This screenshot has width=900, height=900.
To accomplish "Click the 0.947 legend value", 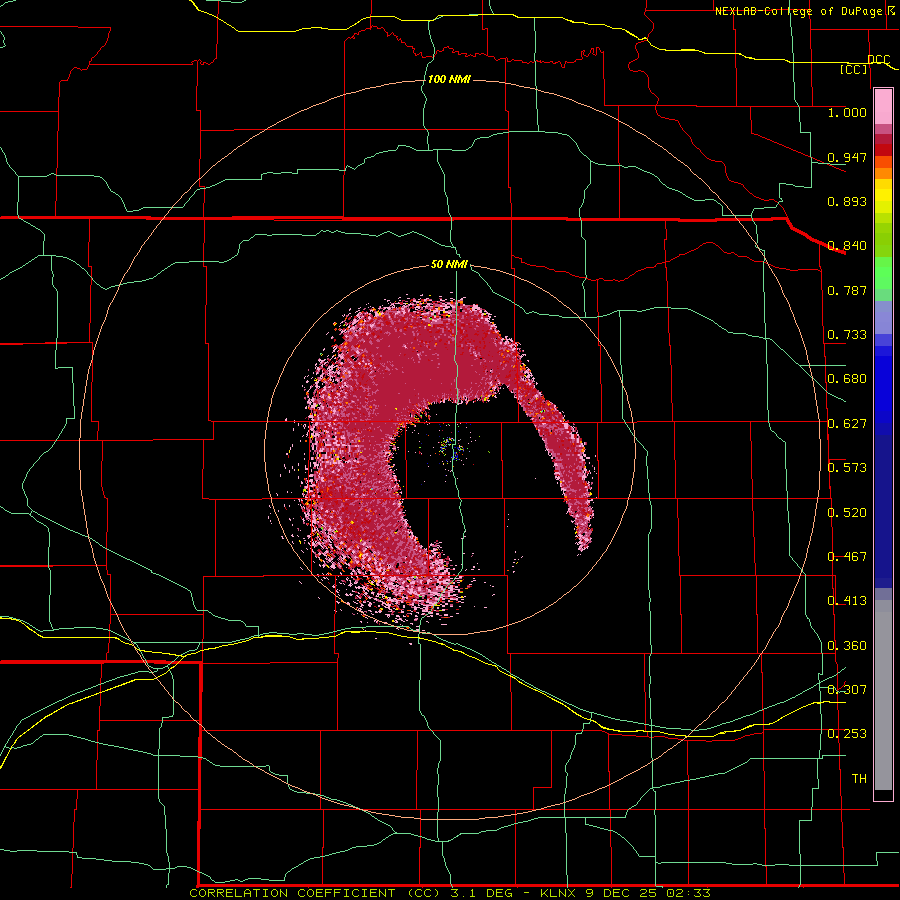I will tap(847, 157).
